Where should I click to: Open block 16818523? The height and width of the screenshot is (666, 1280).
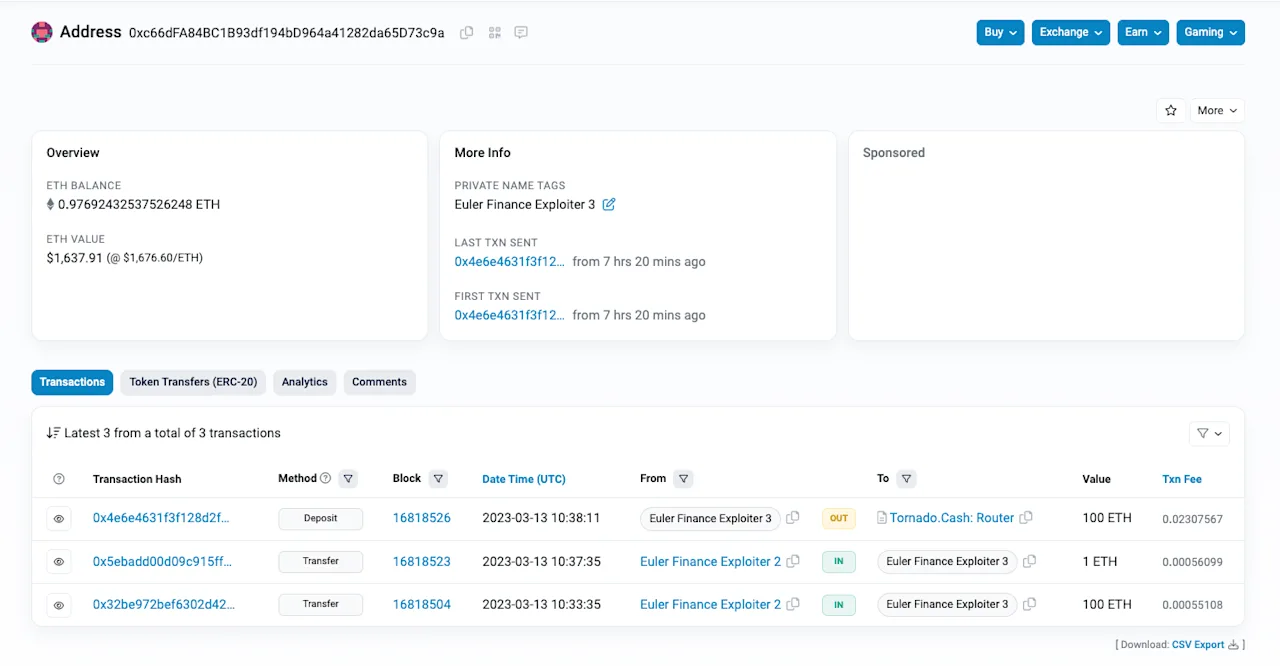point(422,561)
